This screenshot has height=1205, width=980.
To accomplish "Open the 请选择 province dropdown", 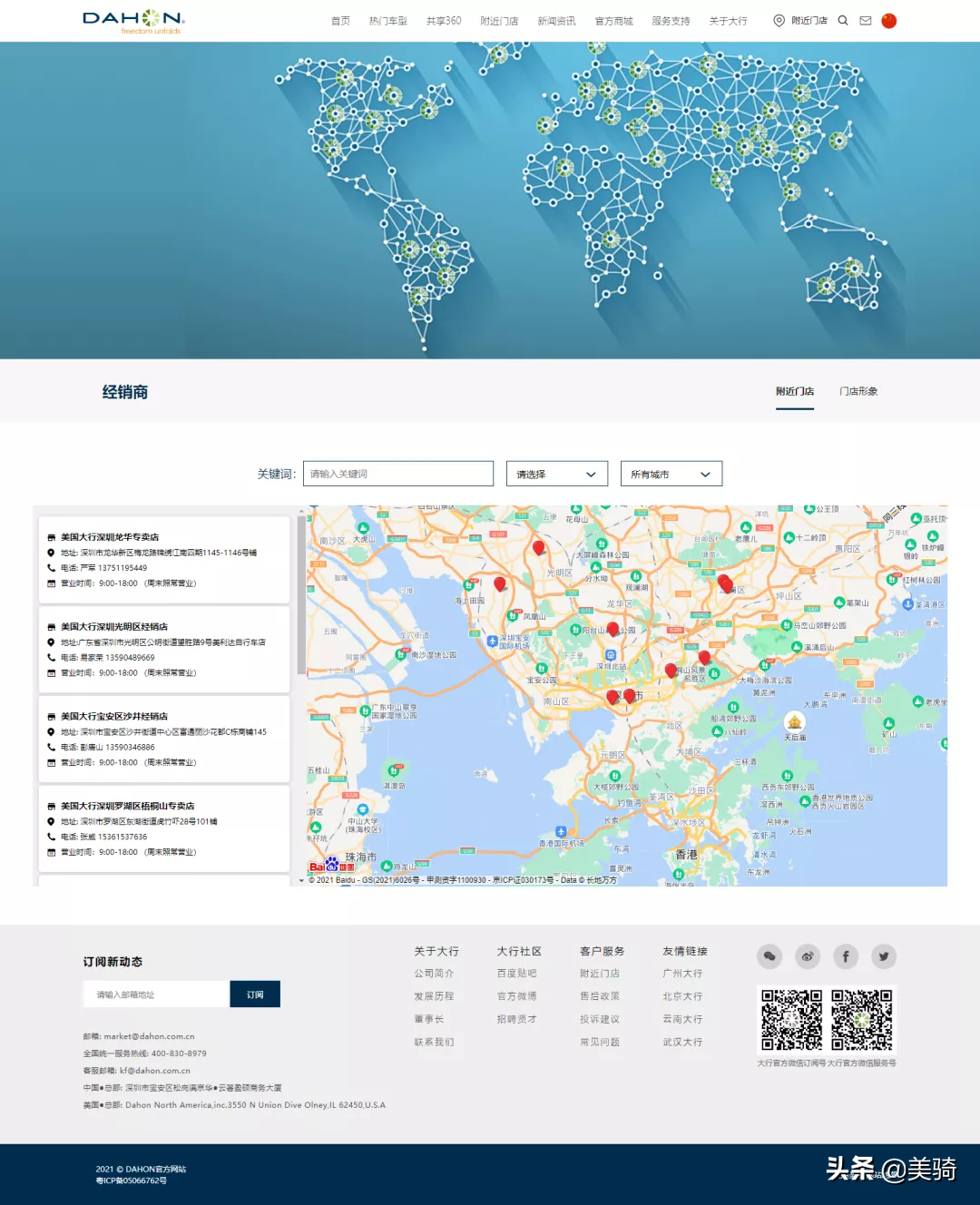I will pos(557,474).
